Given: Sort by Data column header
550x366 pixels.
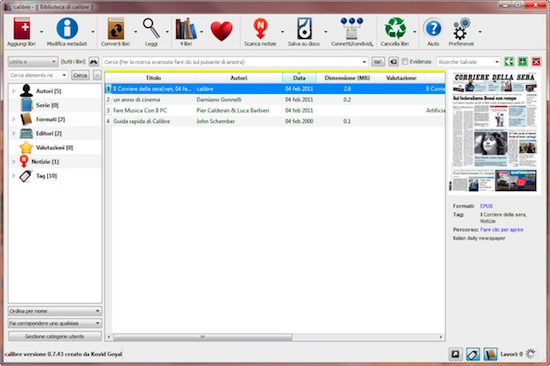Looking at the screenshot, I should click(299, 78).
